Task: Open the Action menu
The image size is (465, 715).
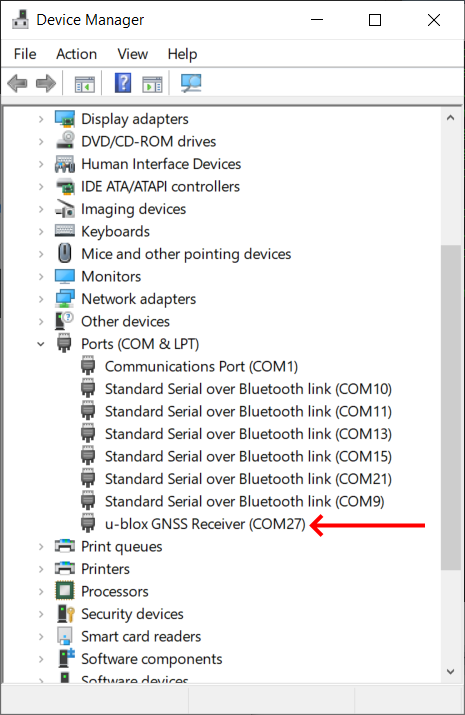Action: tap(77, 54)
